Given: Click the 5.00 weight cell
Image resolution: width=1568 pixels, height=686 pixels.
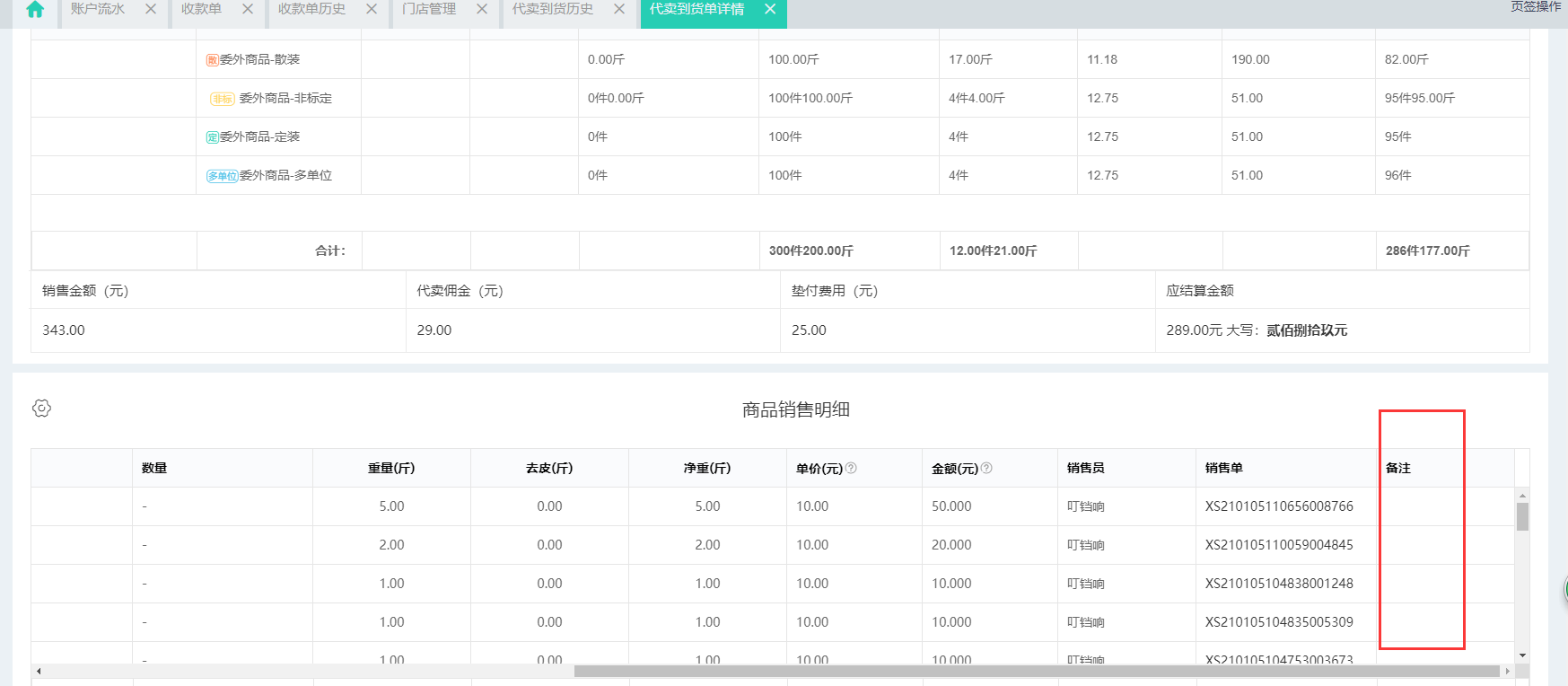Looking at the screenshot, I should [x=391, y=506].
